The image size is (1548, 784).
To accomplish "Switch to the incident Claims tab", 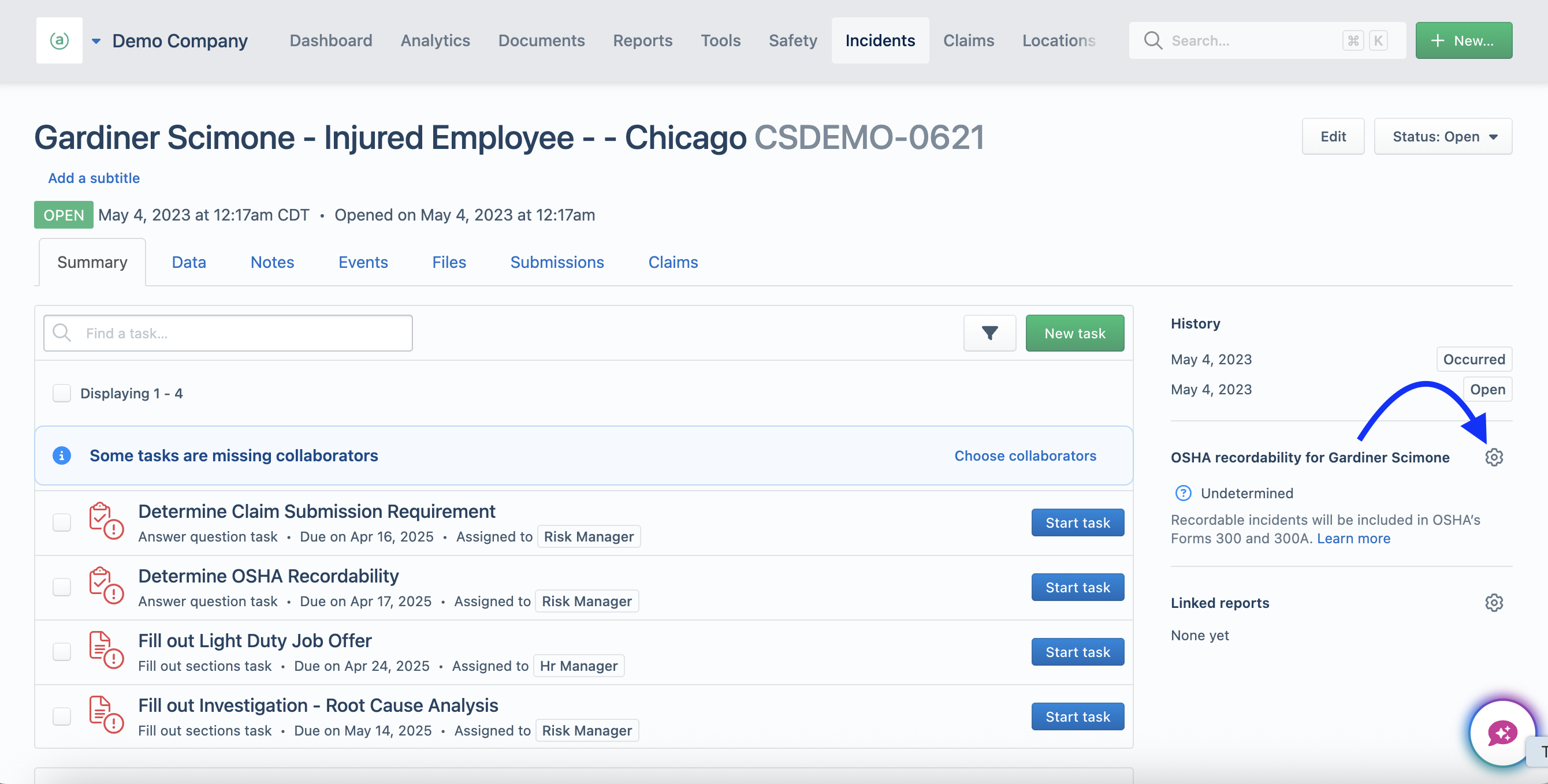I will (673, 262).
